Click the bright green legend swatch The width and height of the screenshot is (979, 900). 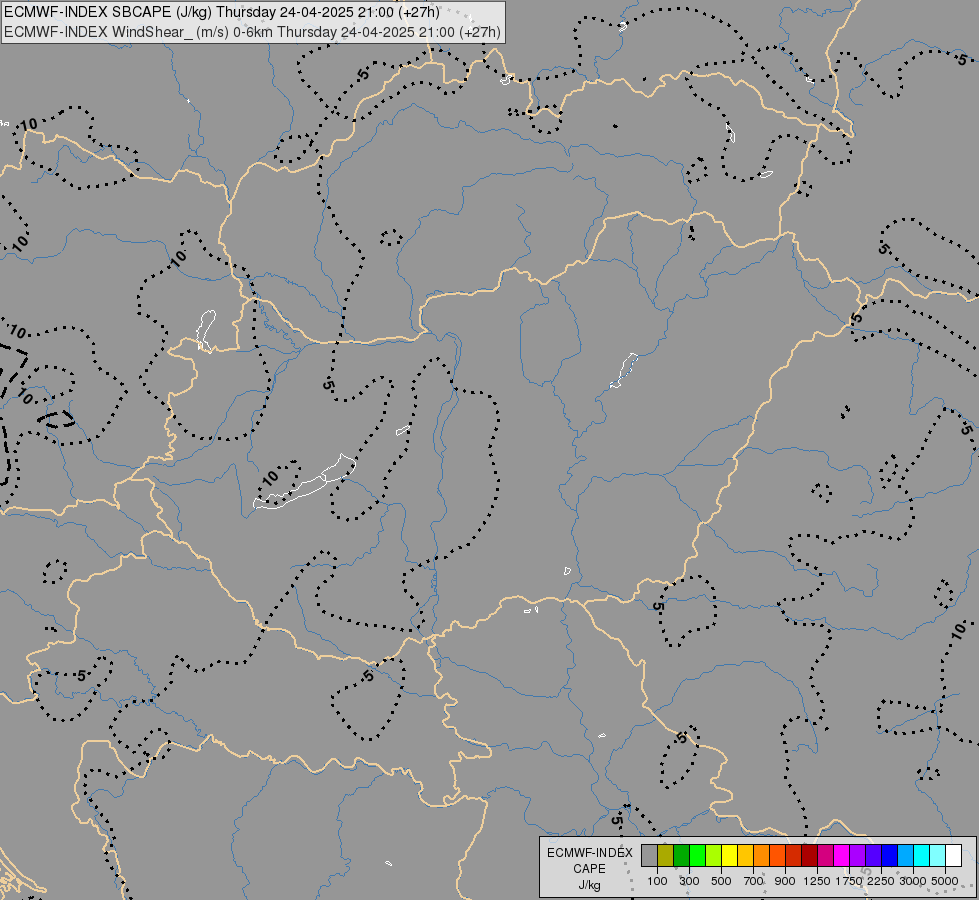pyautogui.click(x=697, y=855)
